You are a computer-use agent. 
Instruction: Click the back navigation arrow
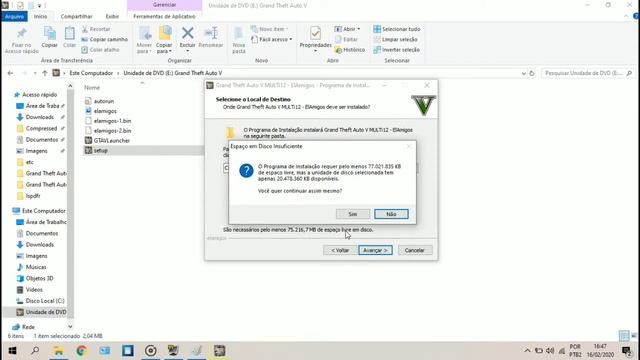coord(10,73)
